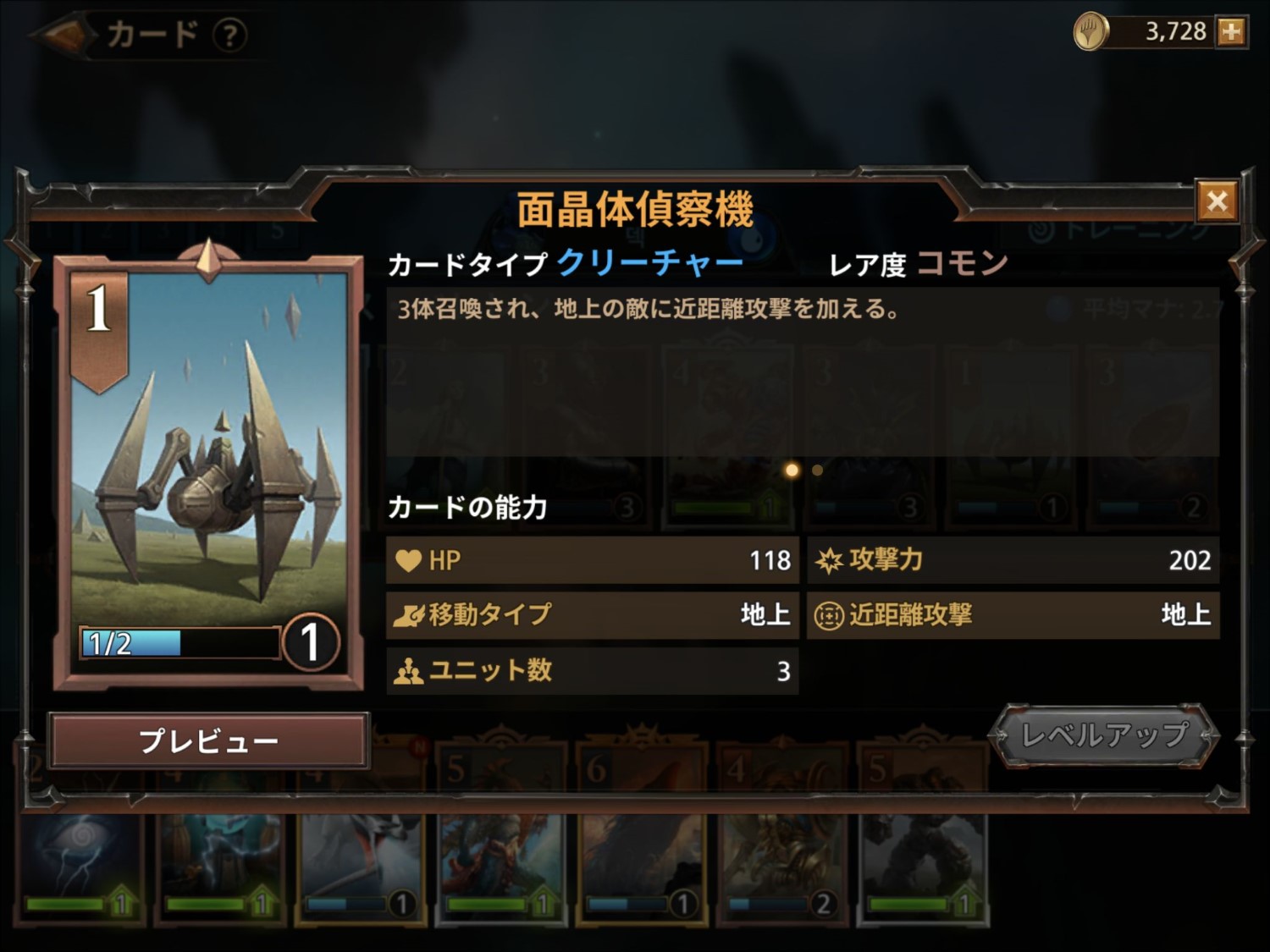Click the プレビュー button
Screen dimensions: 1270x952
208,740
